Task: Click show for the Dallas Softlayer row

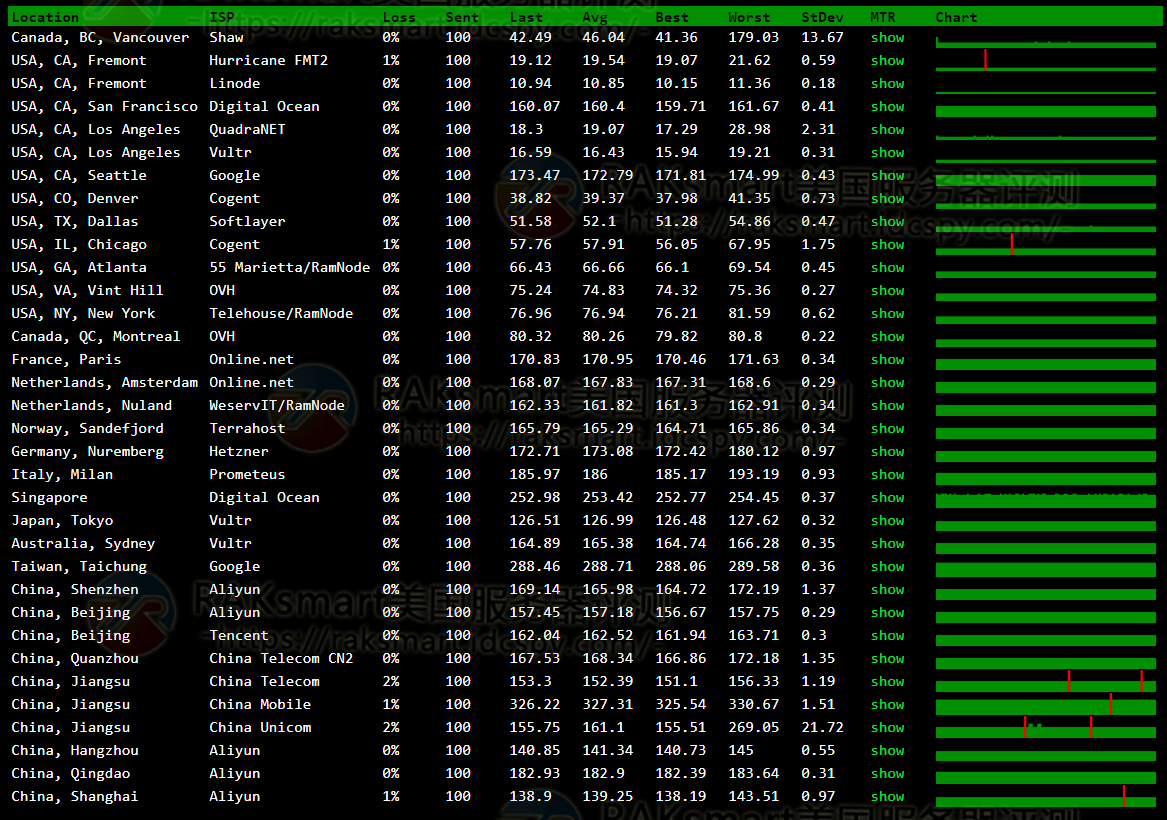Action: tap(887, 222)
